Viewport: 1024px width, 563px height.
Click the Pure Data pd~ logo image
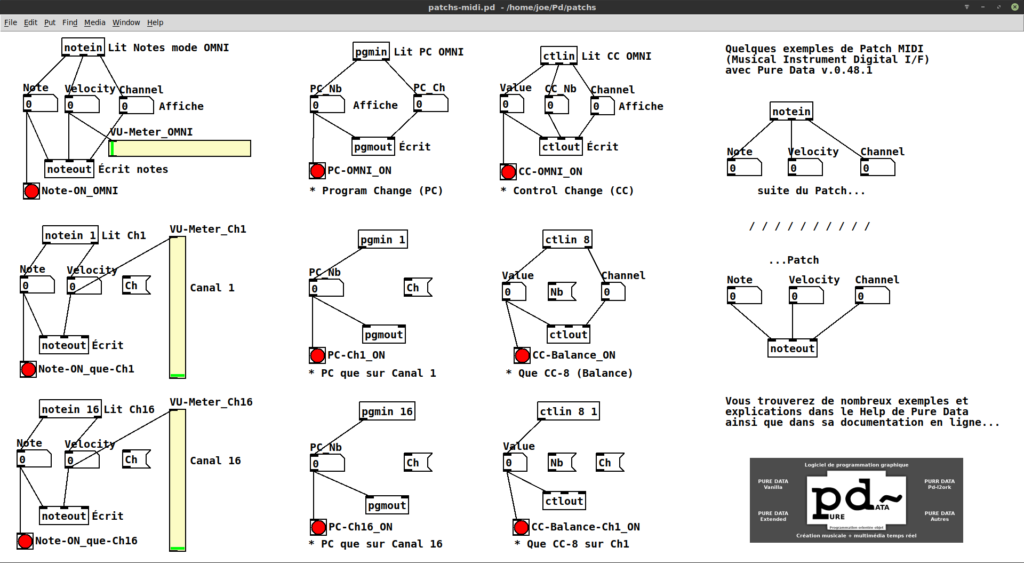coord(856,500)
